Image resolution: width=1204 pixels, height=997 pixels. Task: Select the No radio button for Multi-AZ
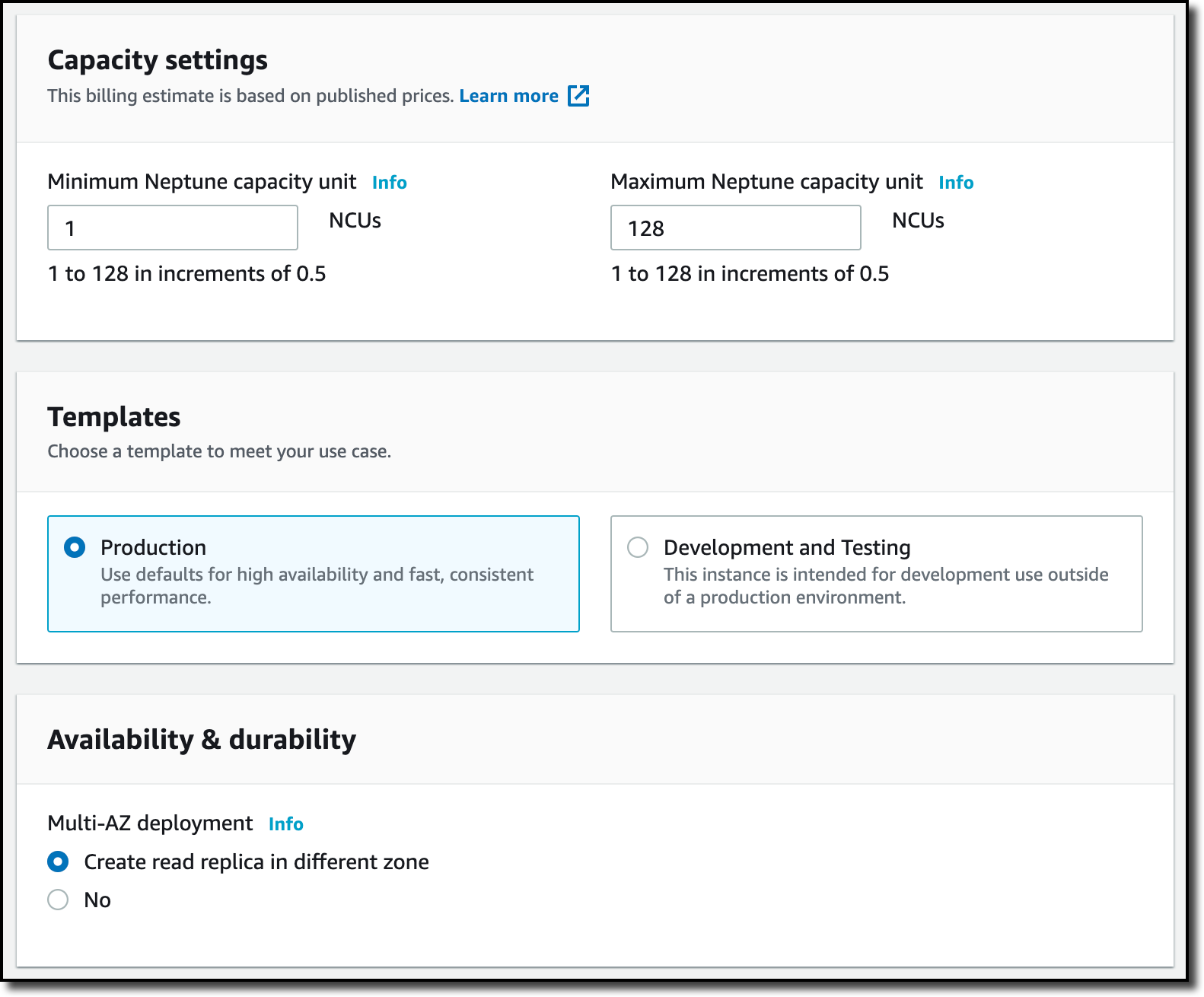pyautogui.click(x=58, y=900)
